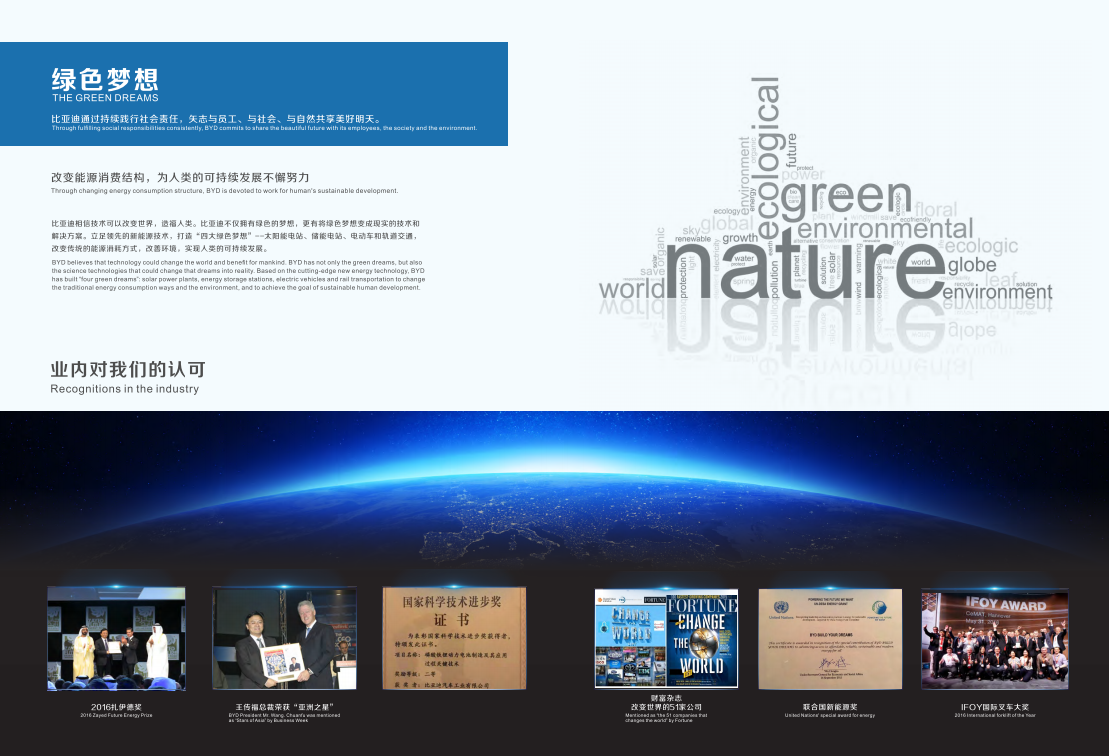
Task: Select the "environmental" word in word cloud
Action: (885, 231)
